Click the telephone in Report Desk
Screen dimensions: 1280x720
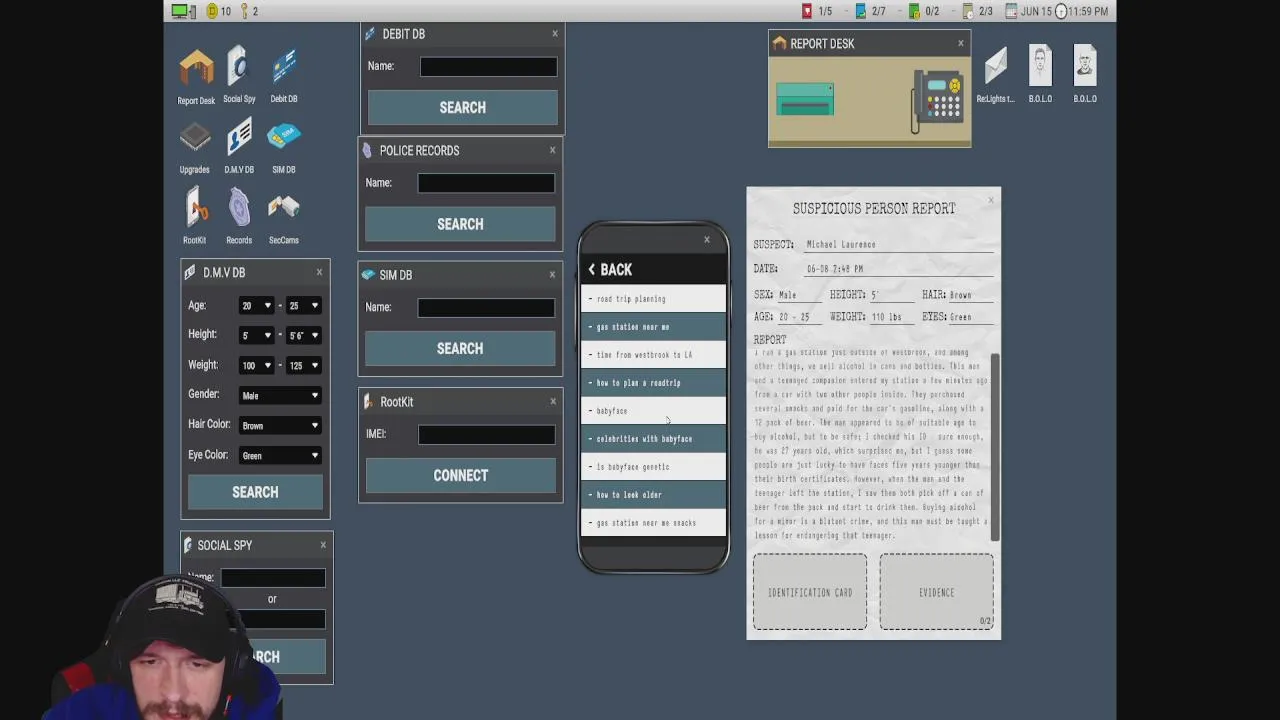point(937,99)
